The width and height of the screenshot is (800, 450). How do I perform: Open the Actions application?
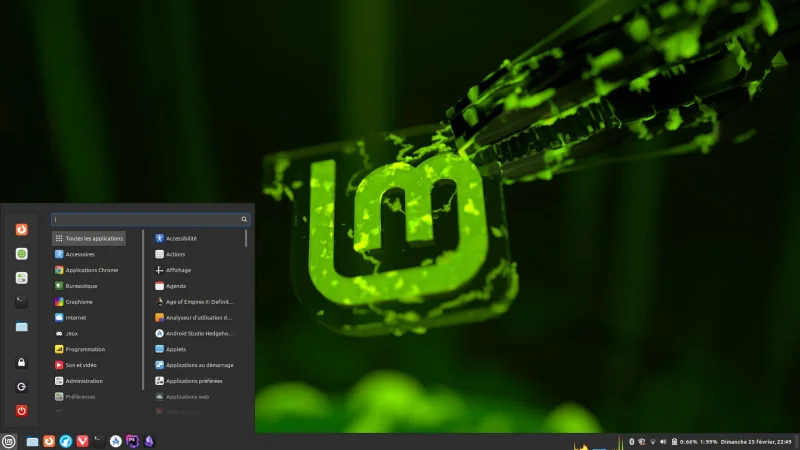197,254
